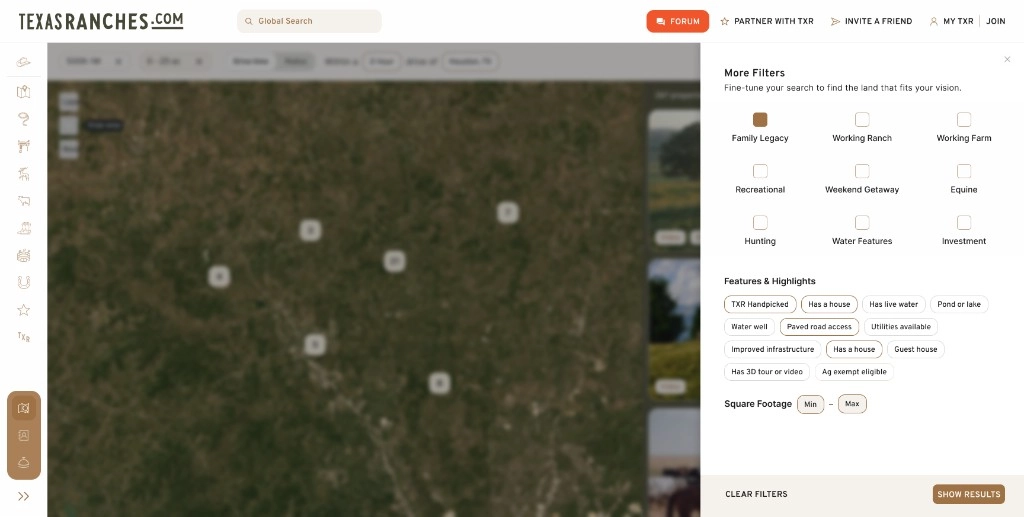Select the Weekend Getaway checkbox
The height and width of the screenshot is (517, 1024).
coord(862,171)
